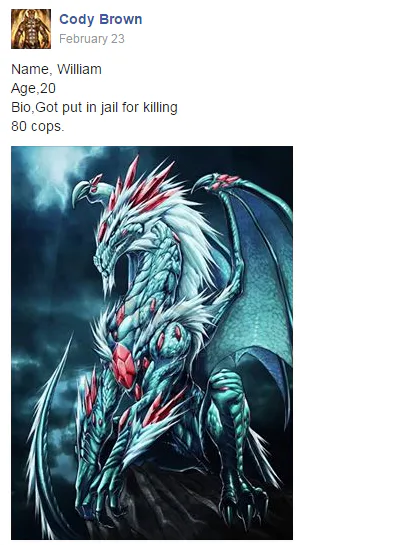Image resolution: width=407 pixels, height=545 pixels.
Task: Click the dragon's rear clawed foot
Action: click(x=243, y=501)
